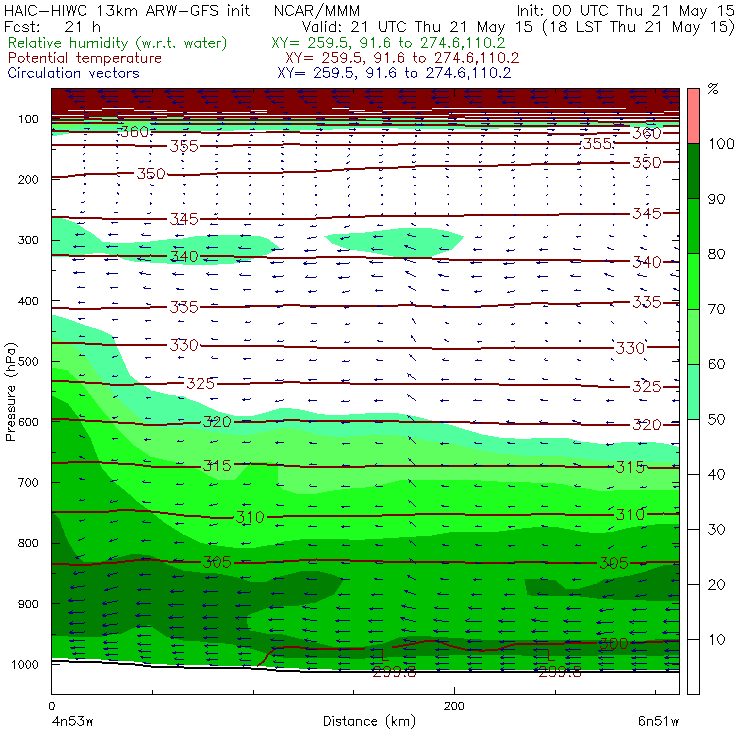This screenshot has width=740, height=740.
Task: Click the right "299.8" minimum value label
Action: tap(560, 672)
